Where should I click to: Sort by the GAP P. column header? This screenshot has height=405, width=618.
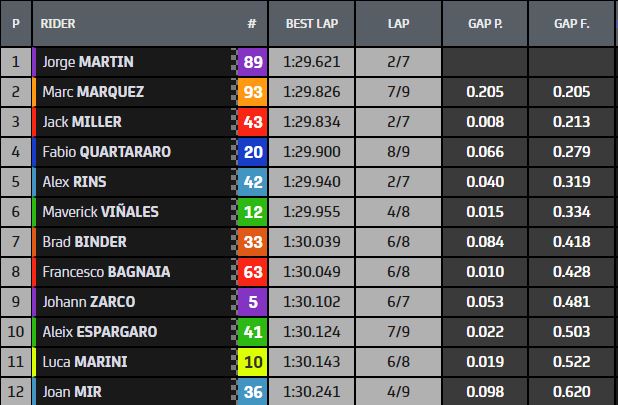tap(484, 22)
